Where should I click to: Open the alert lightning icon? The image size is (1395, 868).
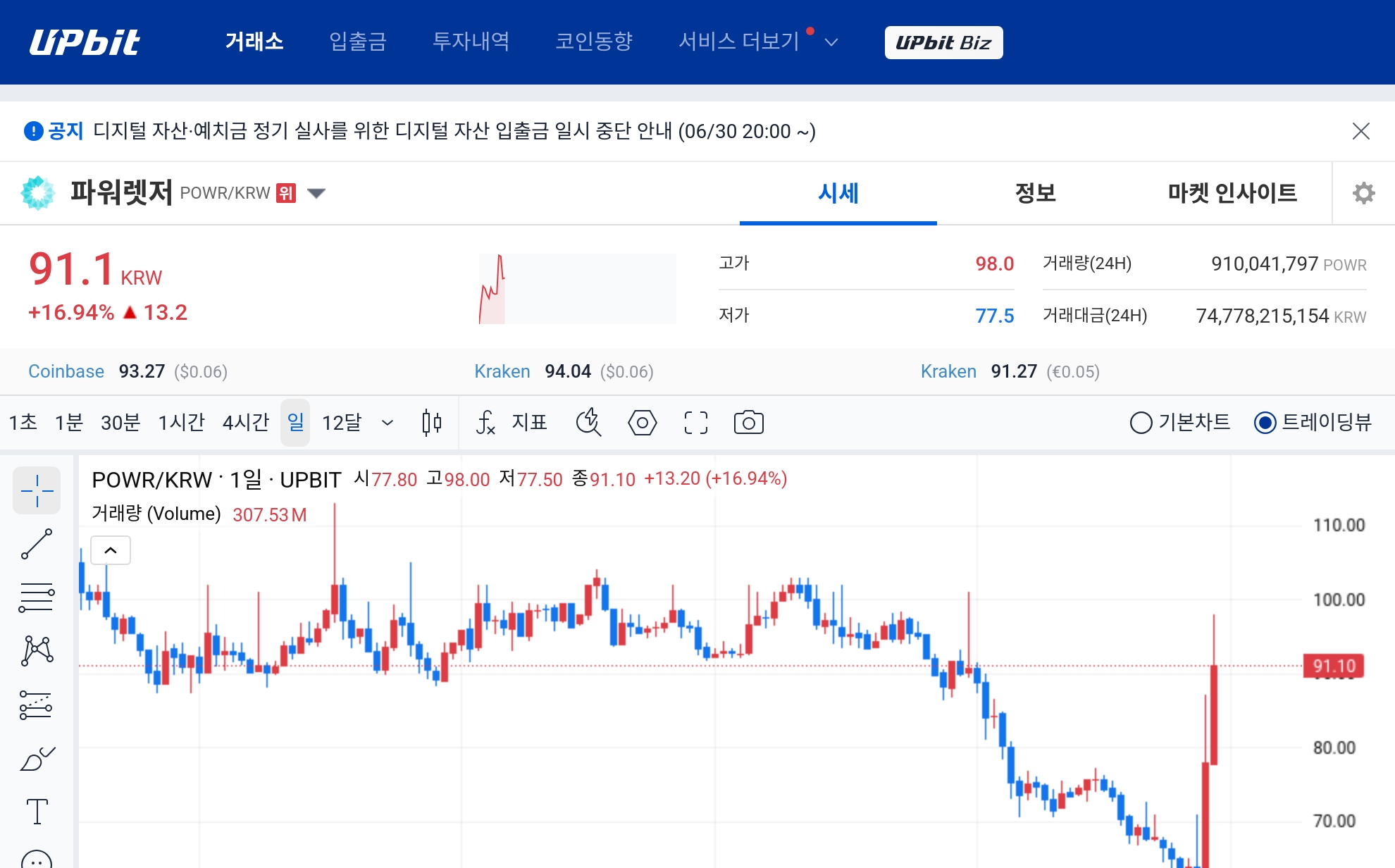point(588,423)
